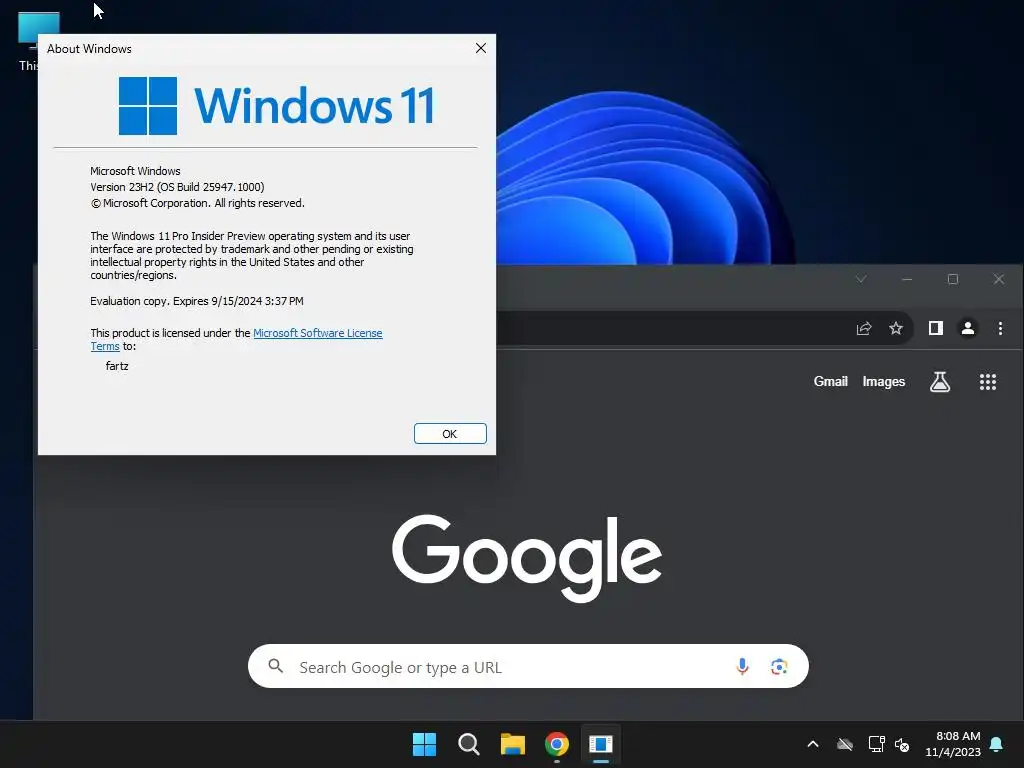Open taskbar Search
1024x768 pixels.
click(x=468, y=744)
